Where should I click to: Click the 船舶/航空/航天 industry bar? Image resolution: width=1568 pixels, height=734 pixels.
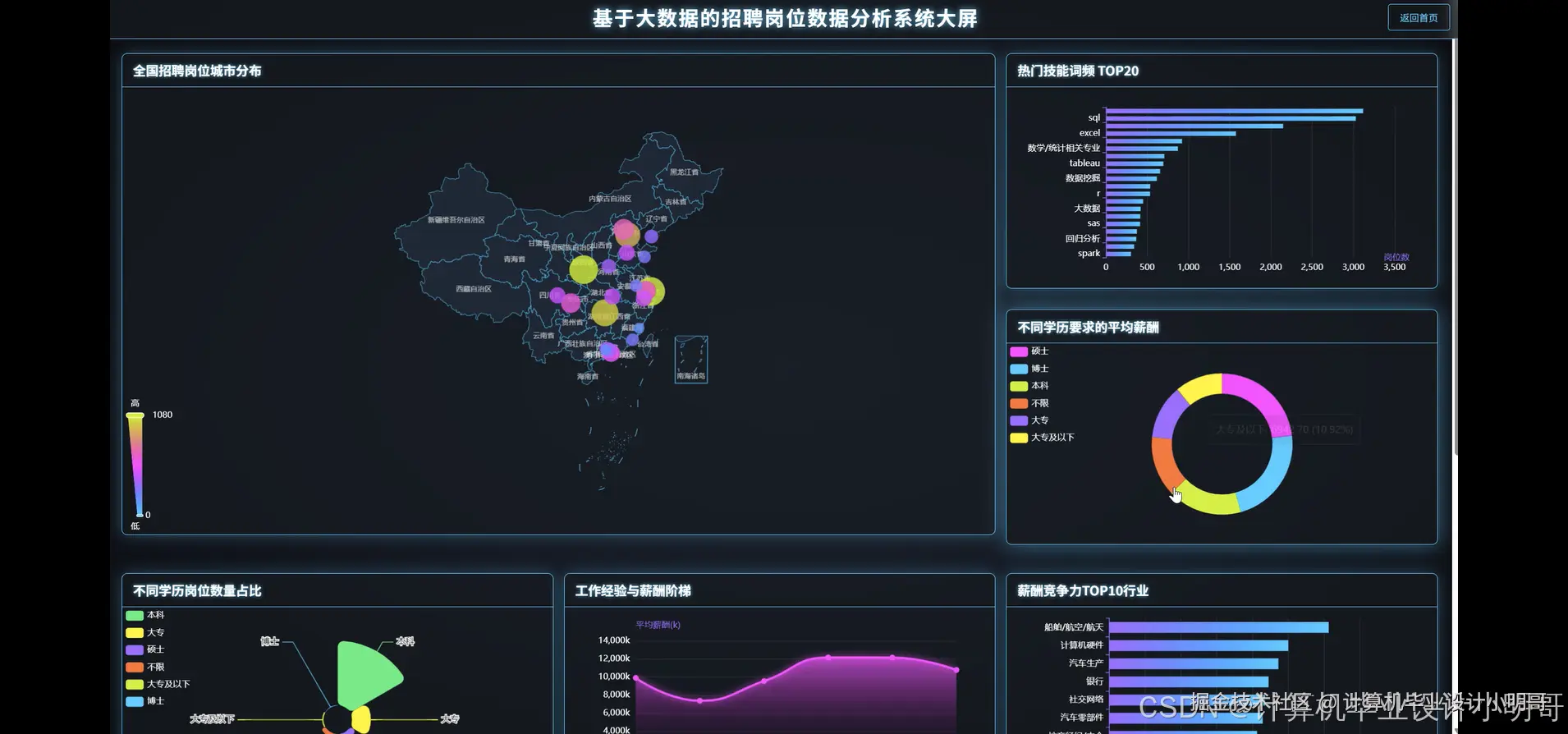coord(1218,627)
